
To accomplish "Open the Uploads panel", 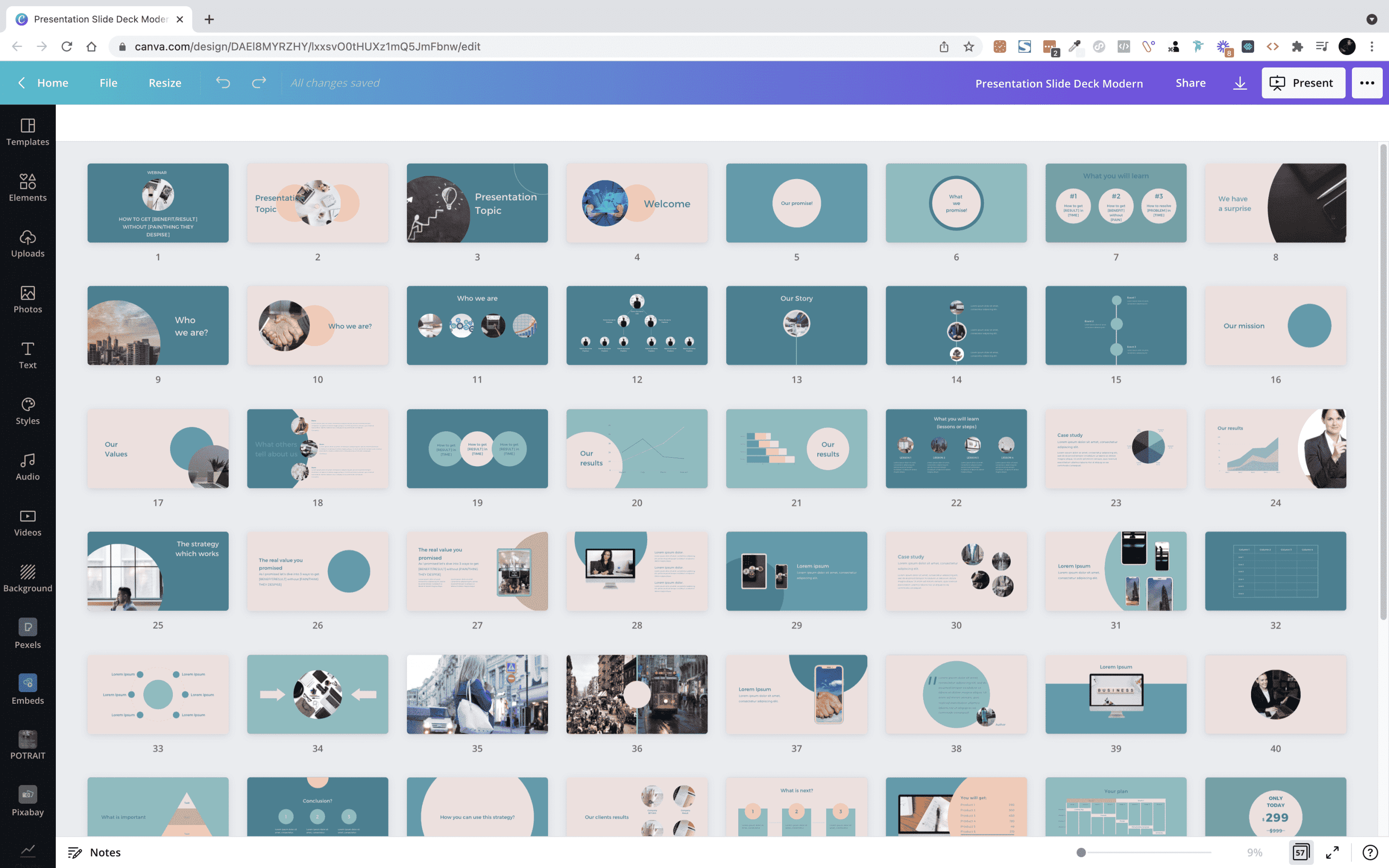I will tap(28, 243).
